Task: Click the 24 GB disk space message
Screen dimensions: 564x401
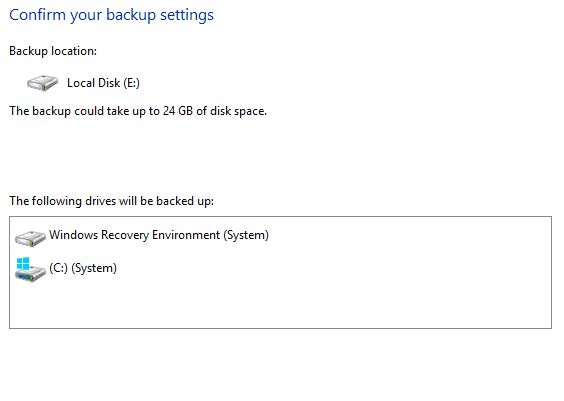Action: [x=138, y=111]
